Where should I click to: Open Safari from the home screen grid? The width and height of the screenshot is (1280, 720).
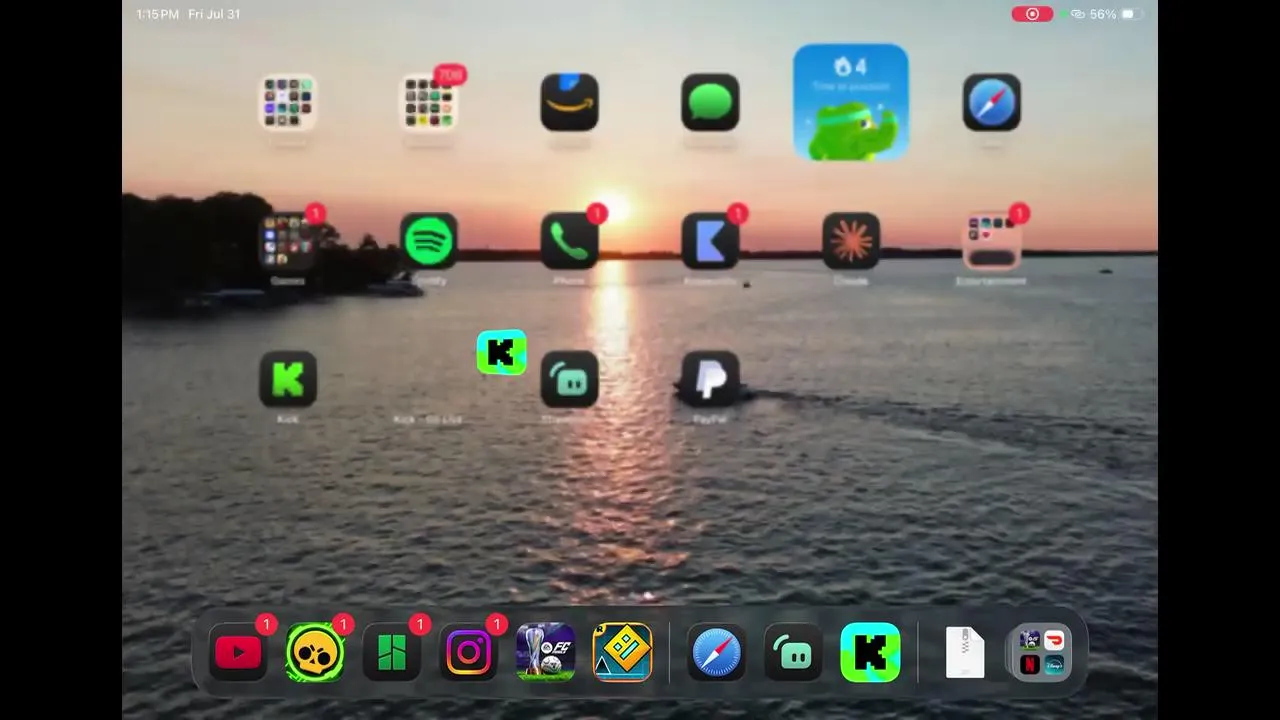coord(992,102)
